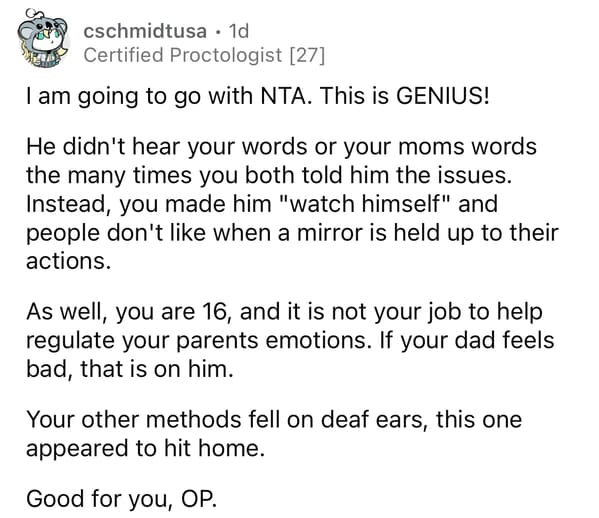Open the cschmidtusa user profile
Image resolution: width=599 pixels, height=518 pixels.
pyautogui.click(x=145, y=31)
